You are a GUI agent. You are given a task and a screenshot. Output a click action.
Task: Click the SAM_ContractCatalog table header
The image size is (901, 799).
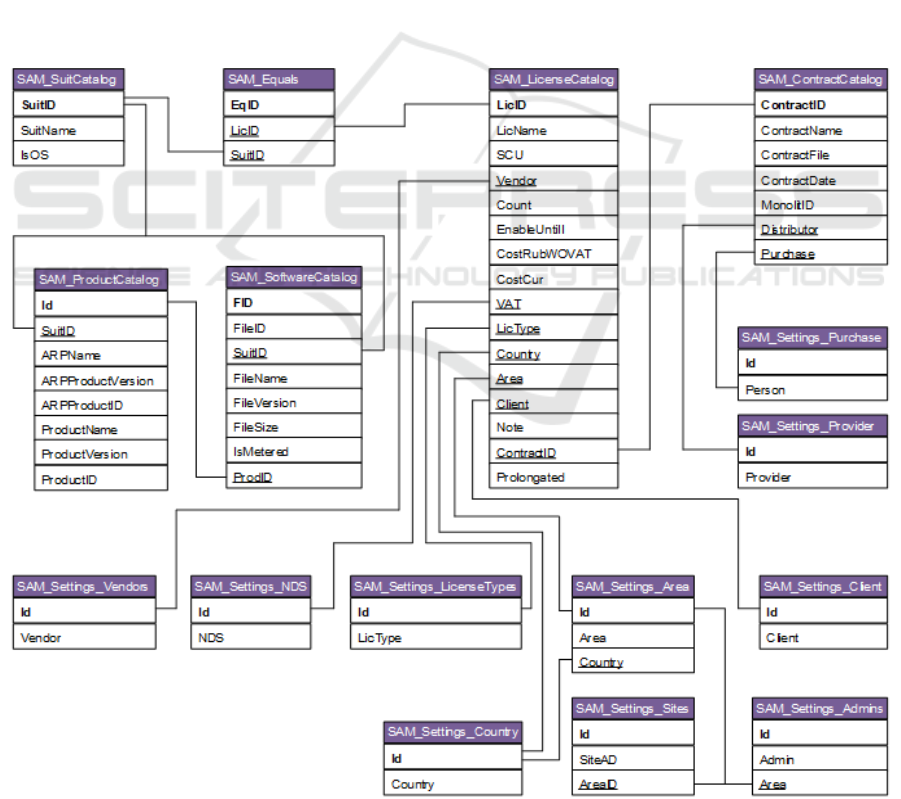point(821,80)
